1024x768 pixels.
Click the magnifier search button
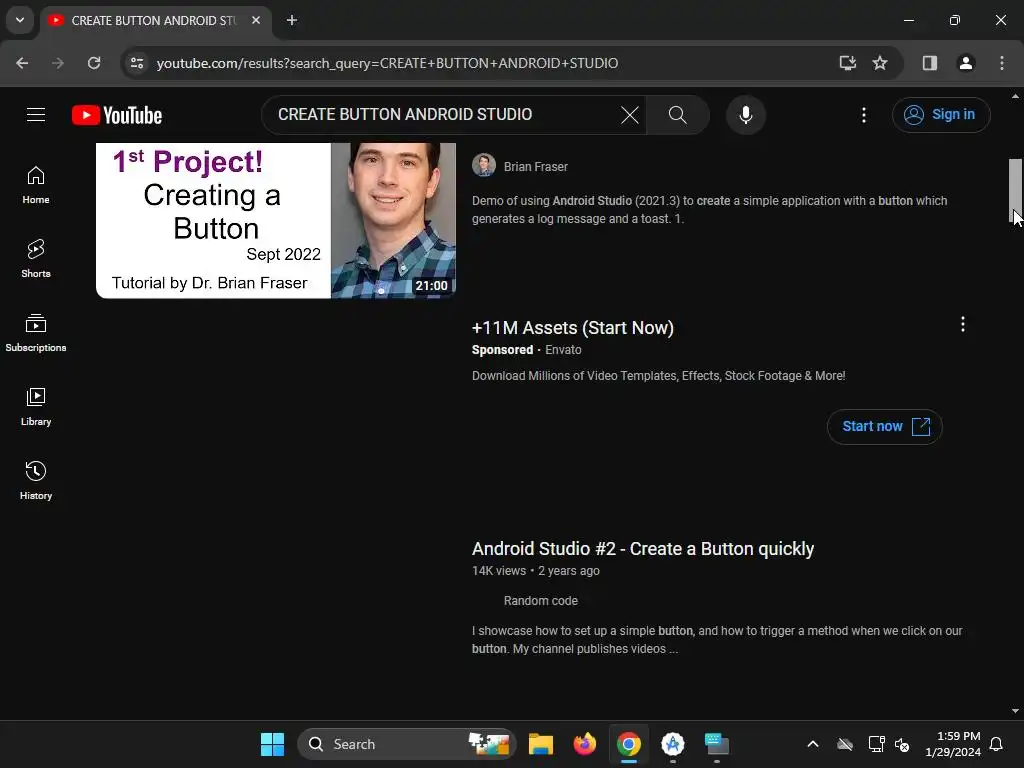pyautogui.click(x=677, y=115)
